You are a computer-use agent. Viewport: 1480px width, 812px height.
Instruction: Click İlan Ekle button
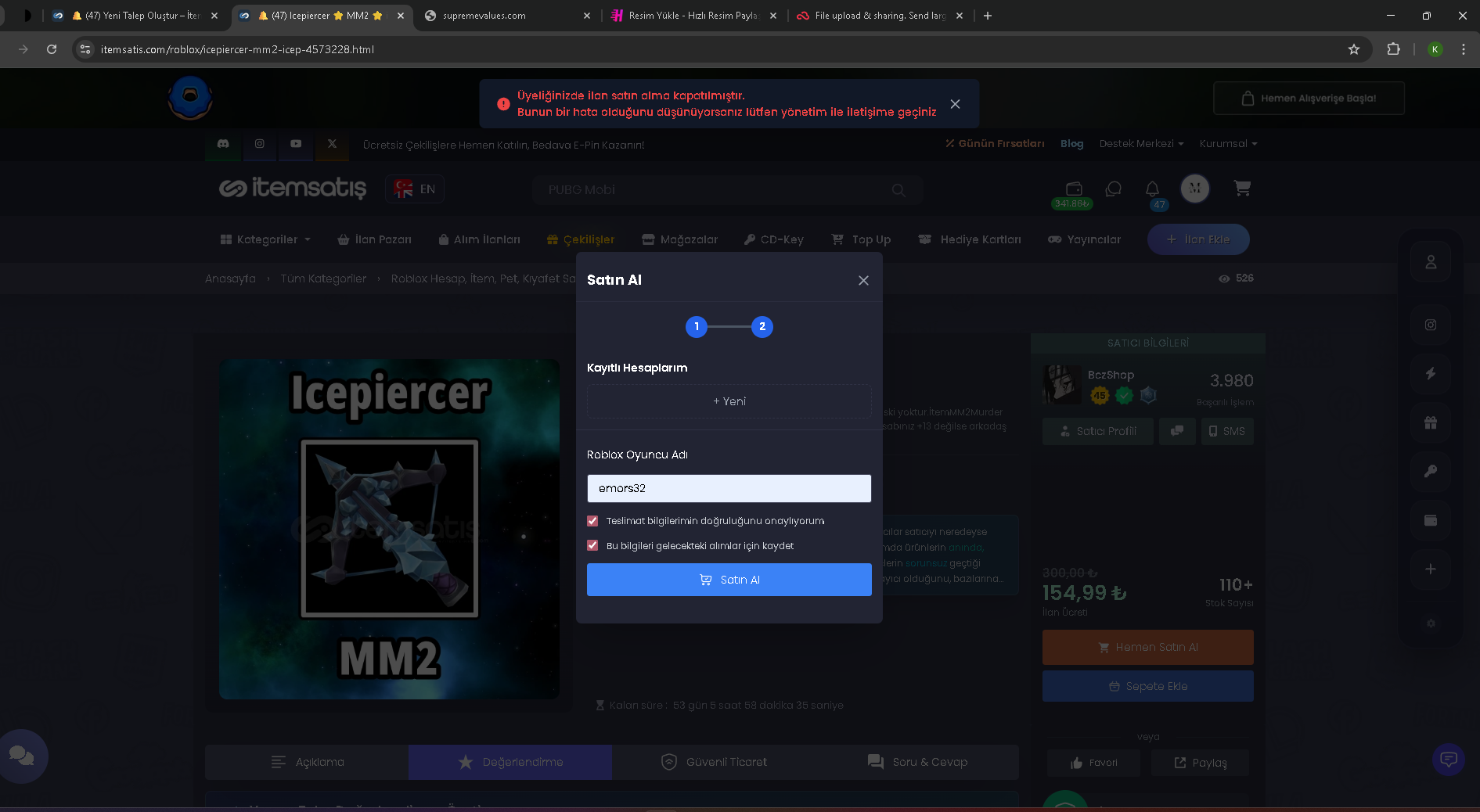point(1198,239)
